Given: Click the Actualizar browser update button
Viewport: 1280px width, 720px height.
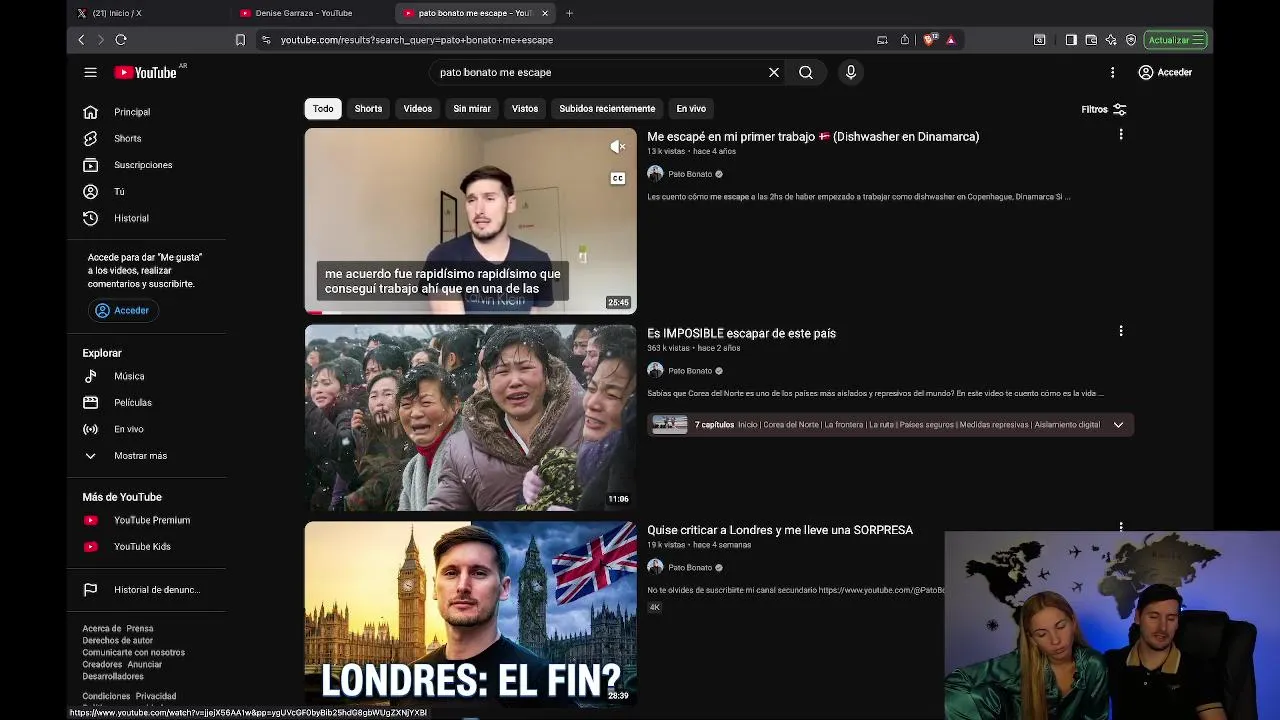Looking at the screenshot, I should pos(1176,40).
